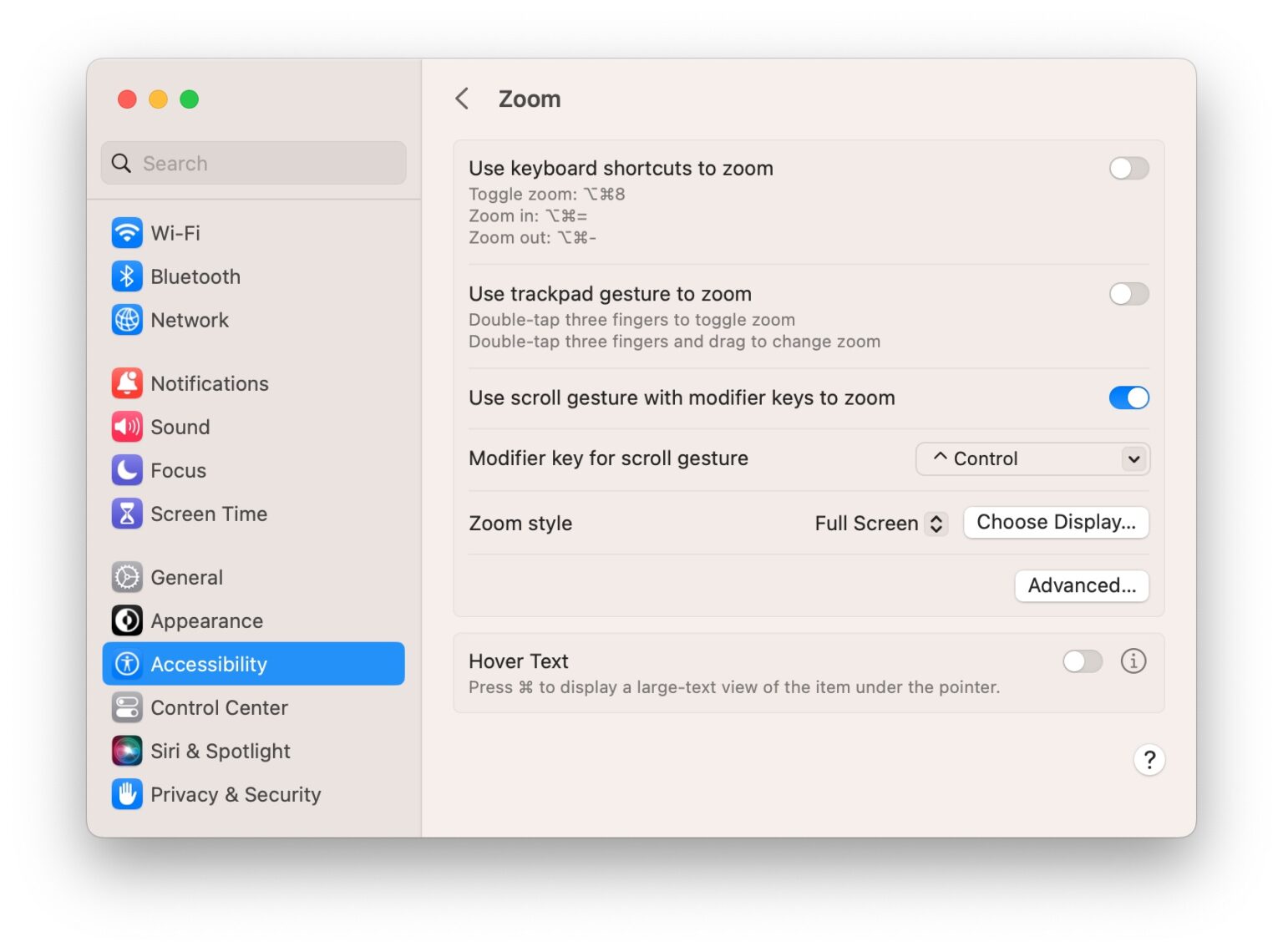
Task: Expand the Full Screen zoom style popup
Action: point(880,524)
